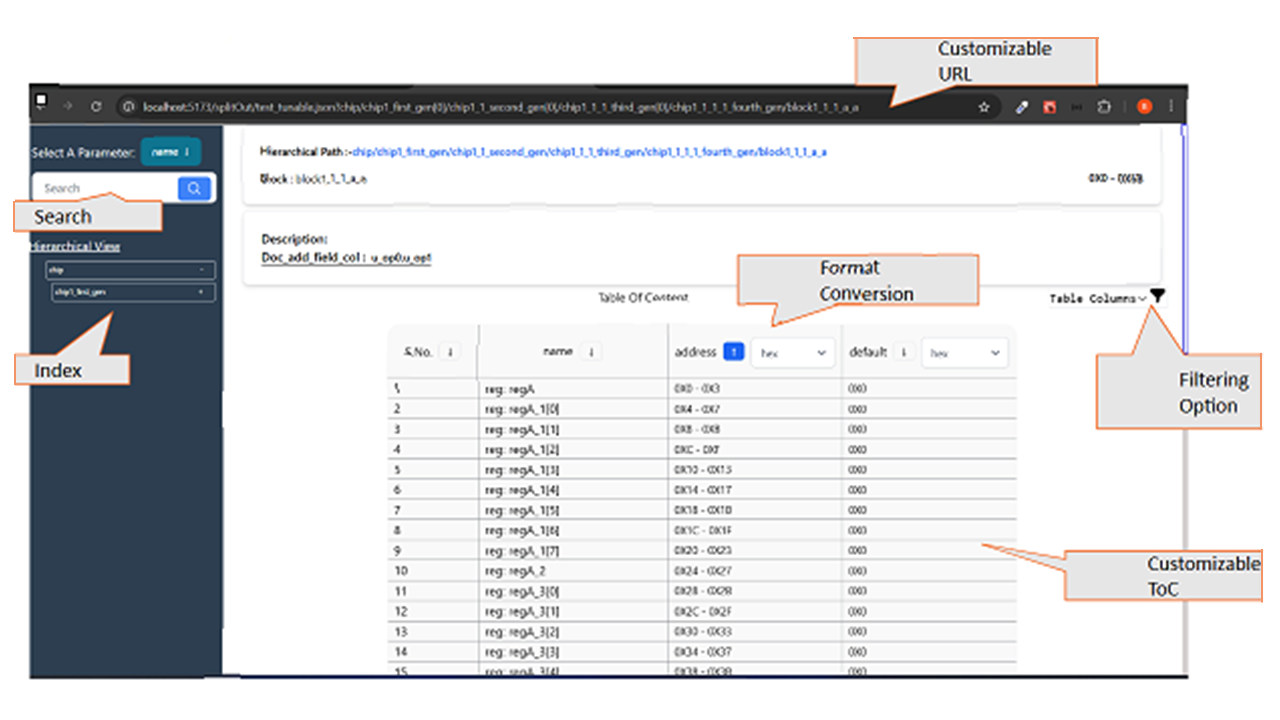The image size is (1280, 720).
Task: Open the name parameter selector
Action: [x=171, y=152]
